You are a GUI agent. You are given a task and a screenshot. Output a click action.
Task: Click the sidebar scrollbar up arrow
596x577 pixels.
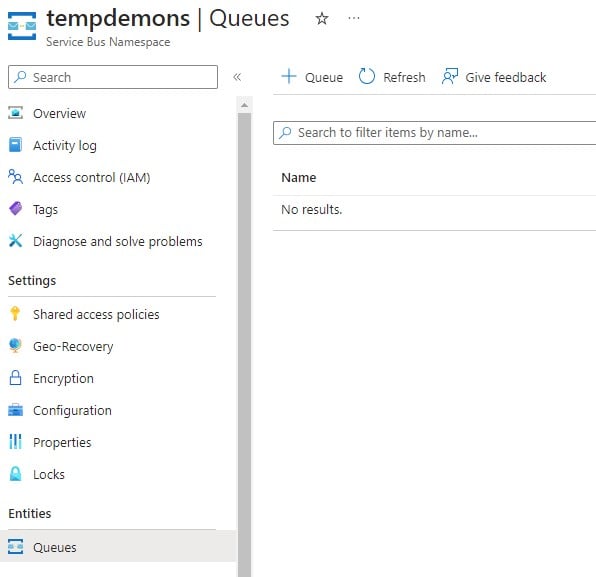pyautogui.click(x=244, y=105)
